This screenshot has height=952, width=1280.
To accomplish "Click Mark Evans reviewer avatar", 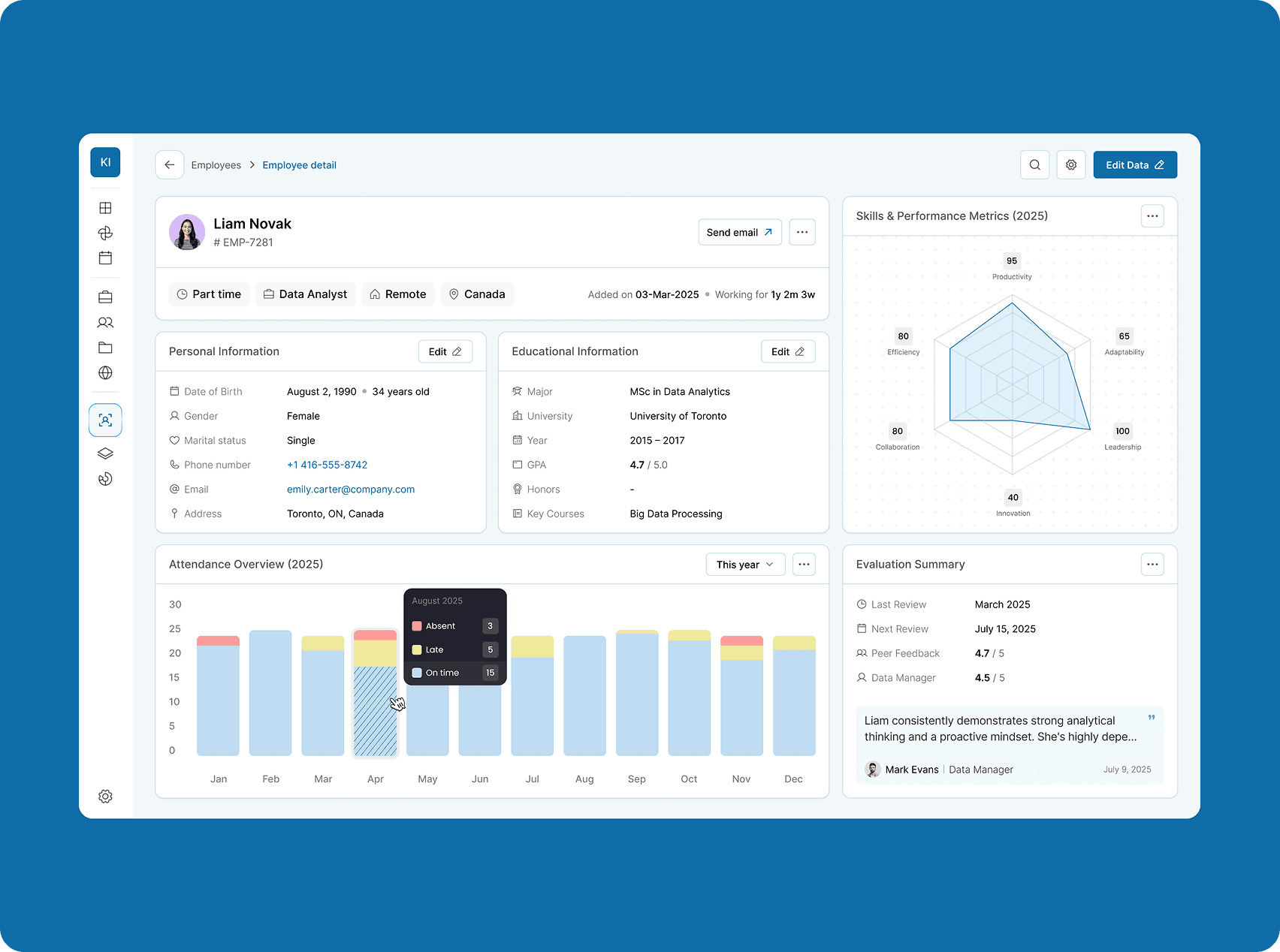I will [x=872, y=770].
